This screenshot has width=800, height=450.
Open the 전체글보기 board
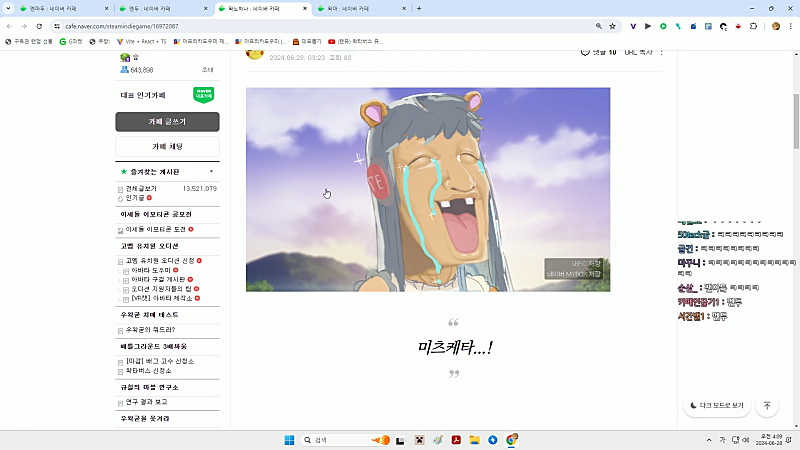[141, 189]
